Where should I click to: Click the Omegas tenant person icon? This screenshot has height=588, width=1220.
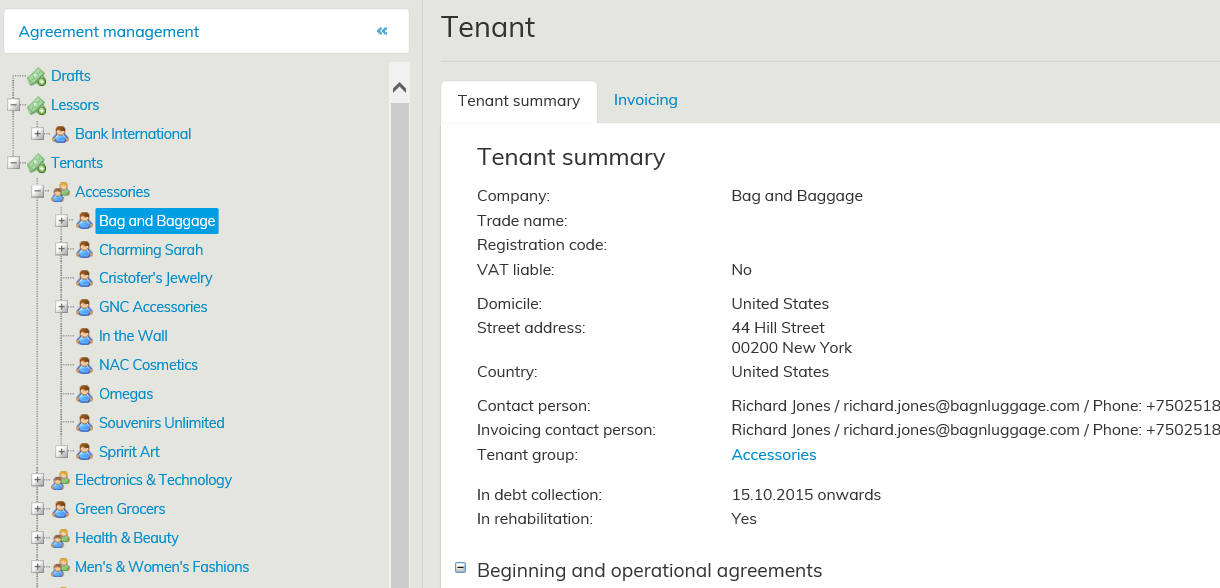[85, 394]
